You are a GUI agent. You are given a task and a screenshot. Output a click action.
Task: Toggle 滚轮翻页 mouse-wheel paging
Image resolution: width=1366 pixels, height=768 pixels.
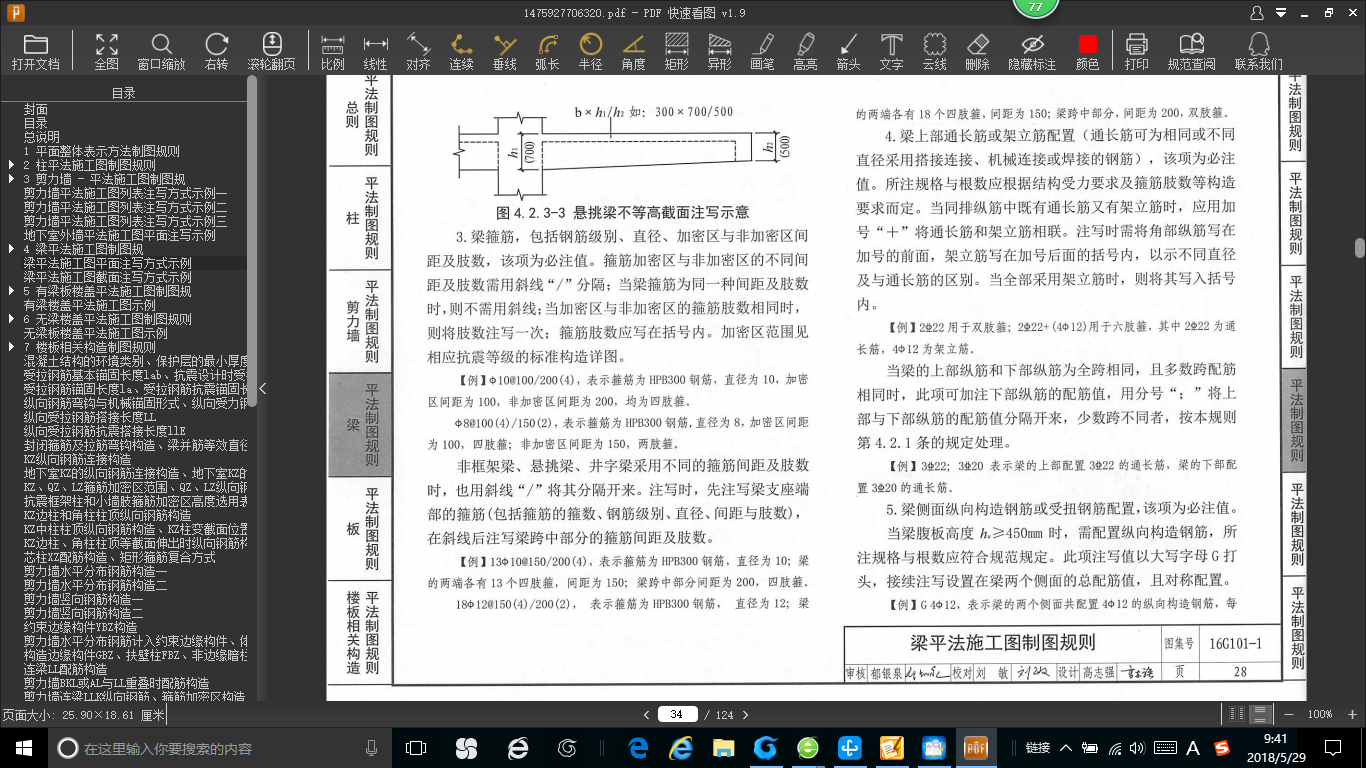coord(271,51)
